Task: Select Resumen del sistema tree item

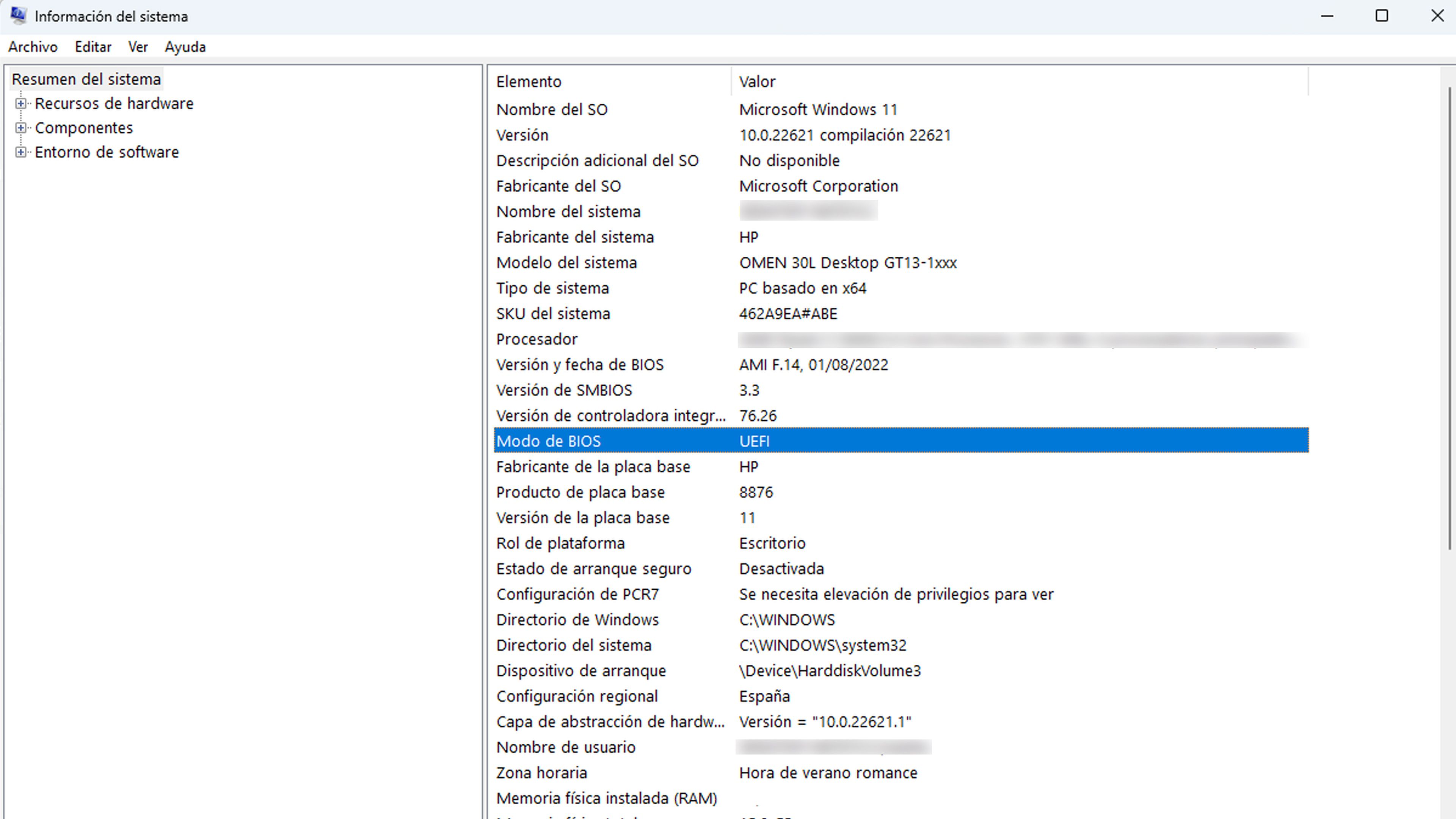Action: click(x=86, y=79)
